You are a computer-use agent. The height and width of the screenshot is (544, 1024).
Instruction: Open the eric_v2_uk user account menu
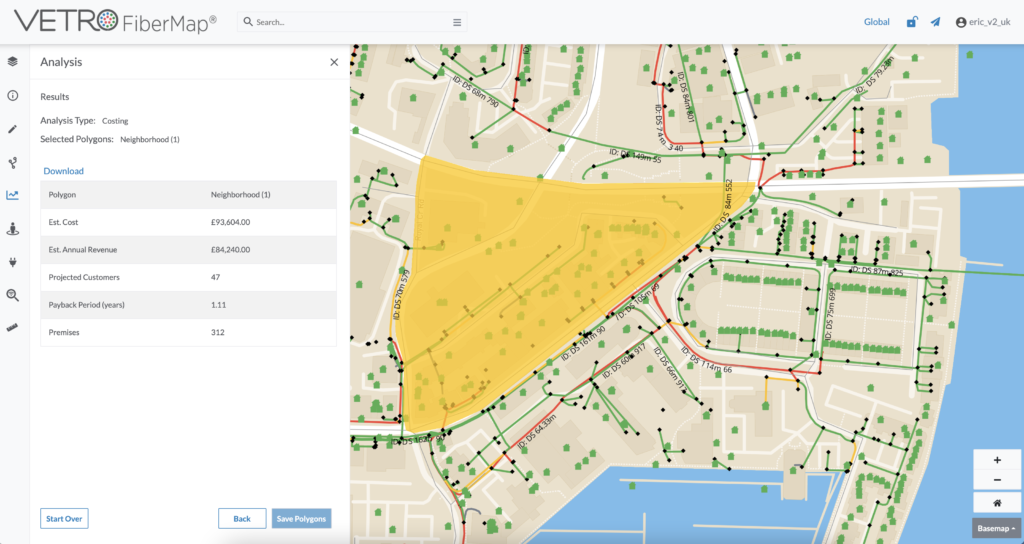[x=983, y=22]
